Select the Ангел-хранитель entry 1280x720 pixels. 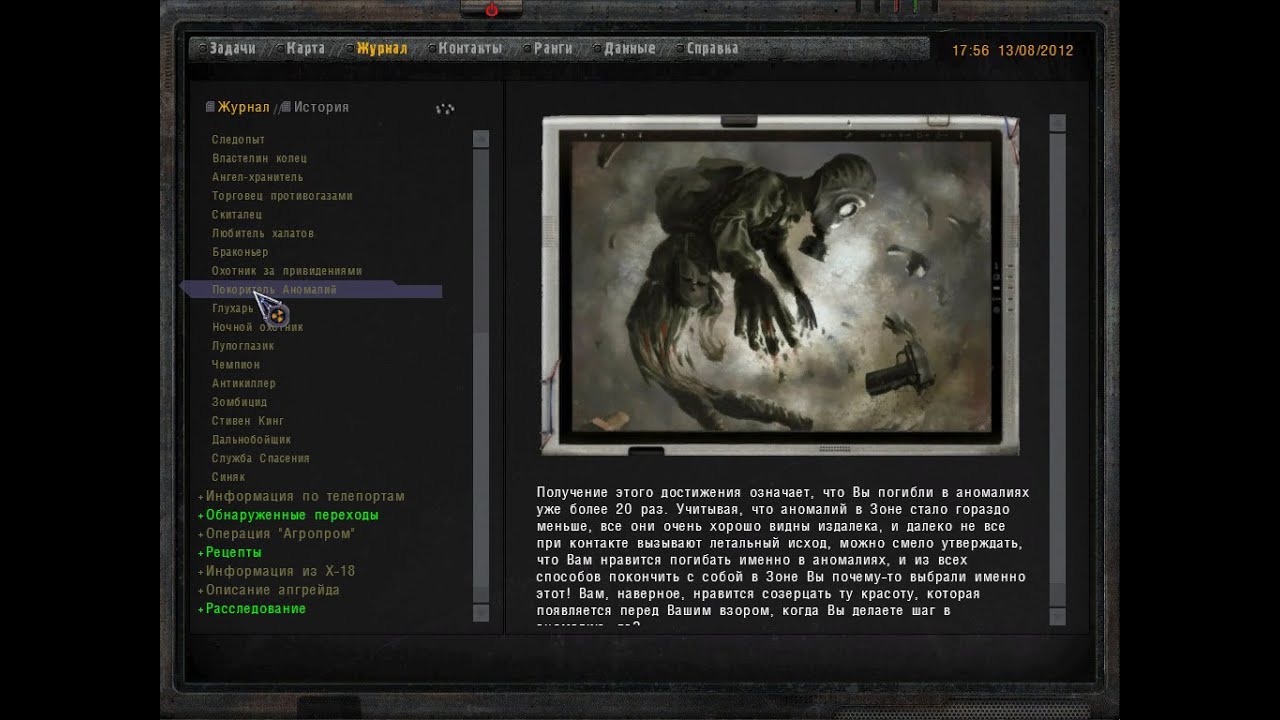(x=257, y=177)
